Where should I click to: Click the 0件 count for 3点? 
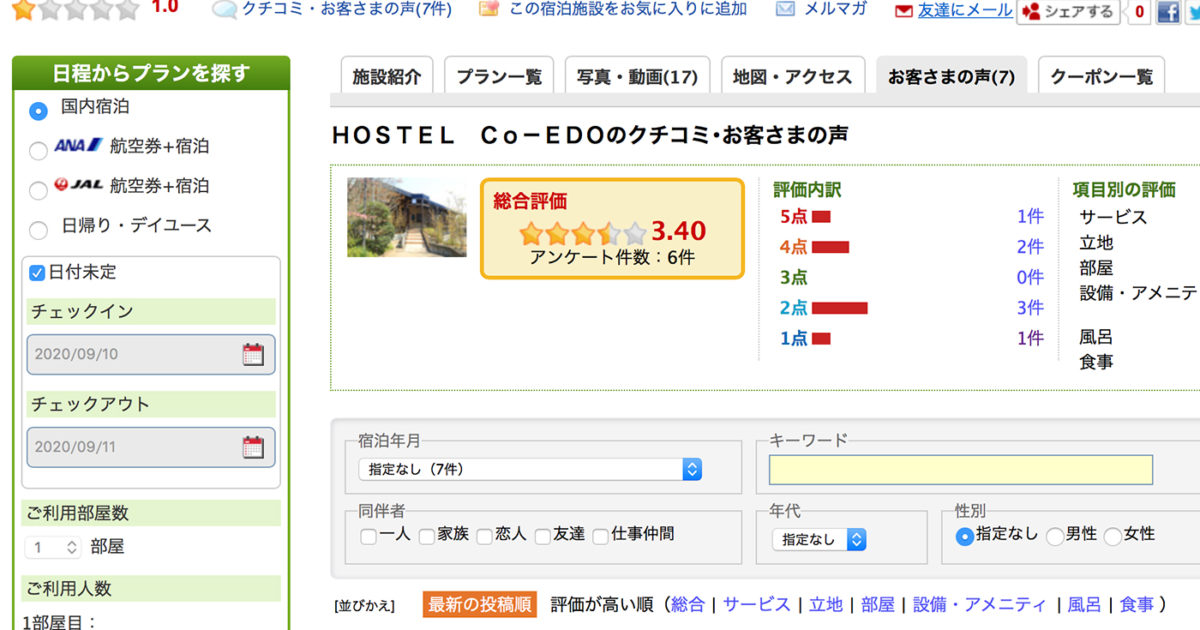click(x=1030, y=277)
